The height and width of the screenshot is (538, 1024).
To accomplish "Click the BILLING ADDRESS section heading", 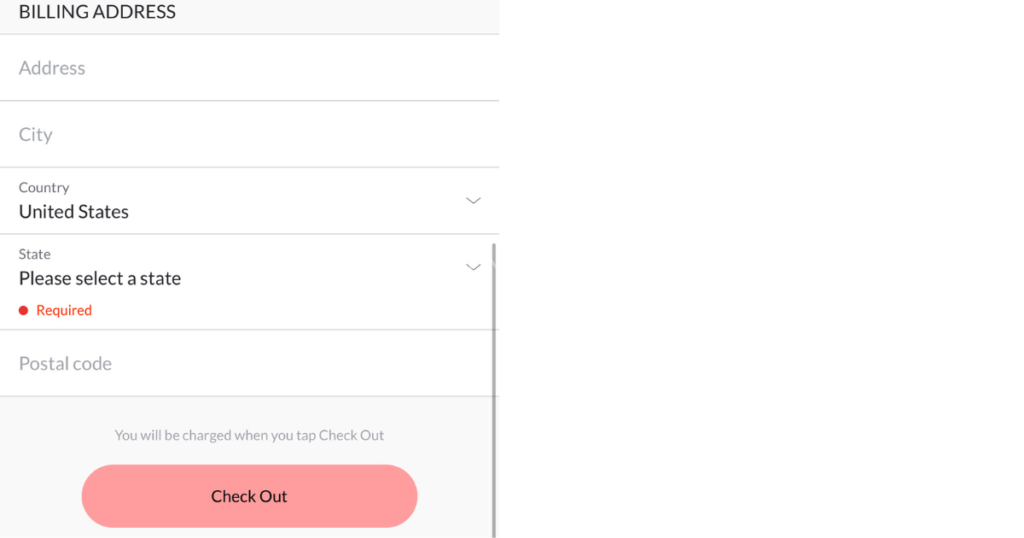I will [x=97, y=13].
